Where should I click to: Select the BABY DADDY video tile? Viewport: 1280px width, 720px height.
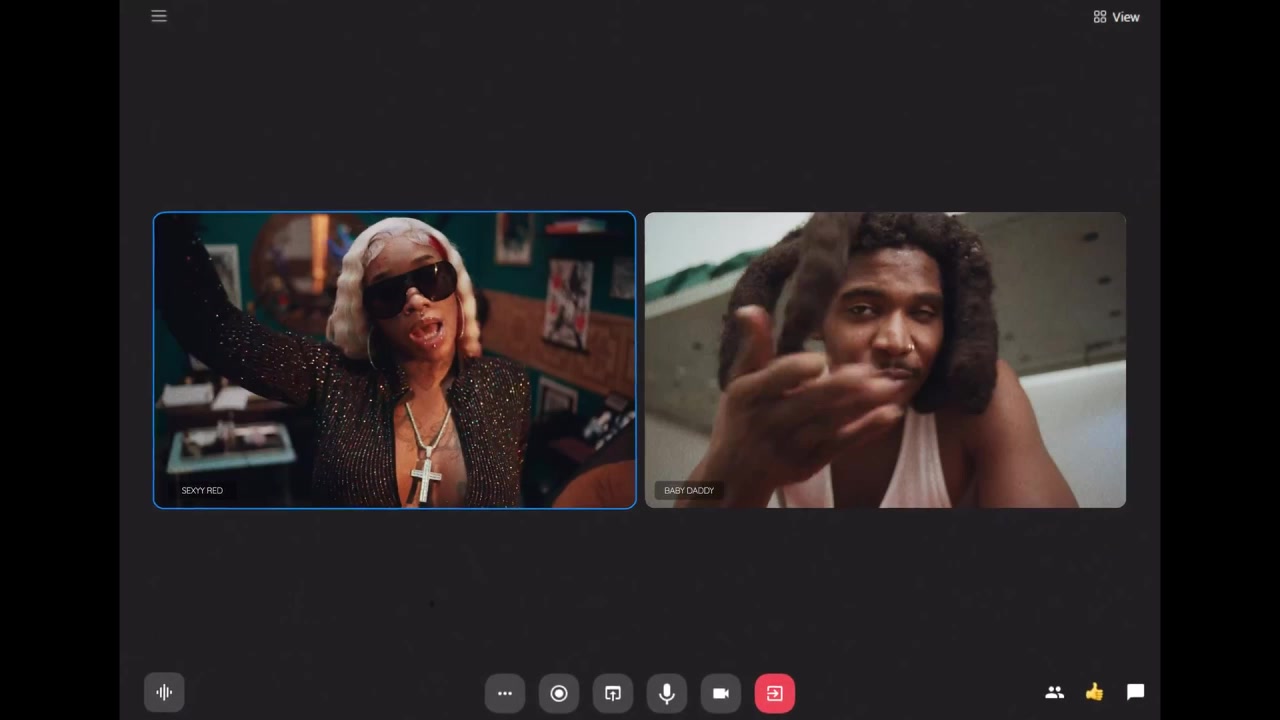(x=885, y=360)
